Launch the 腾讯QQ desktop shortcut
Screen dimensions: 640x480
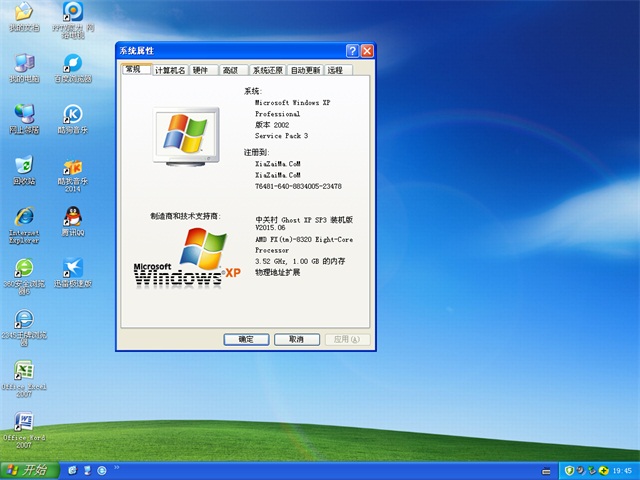coord(72,217)
